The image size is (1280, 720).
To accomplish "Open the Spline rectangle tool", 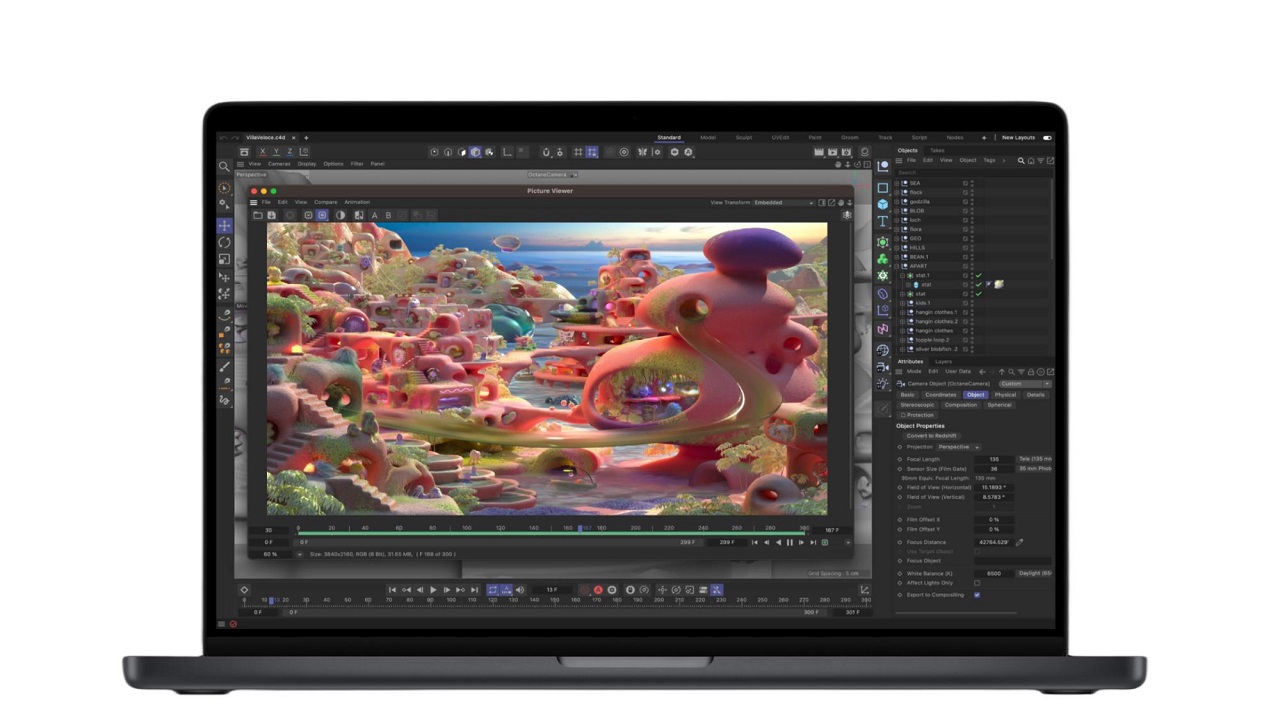I will [x=882, y=187].
